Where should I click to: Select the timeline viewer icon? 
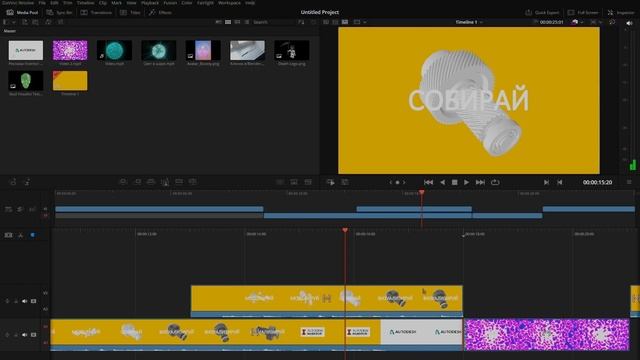(345, 22)
